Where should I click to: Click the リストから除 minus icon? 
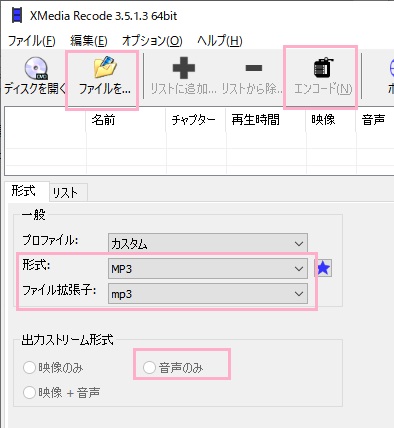coord(254,68)
